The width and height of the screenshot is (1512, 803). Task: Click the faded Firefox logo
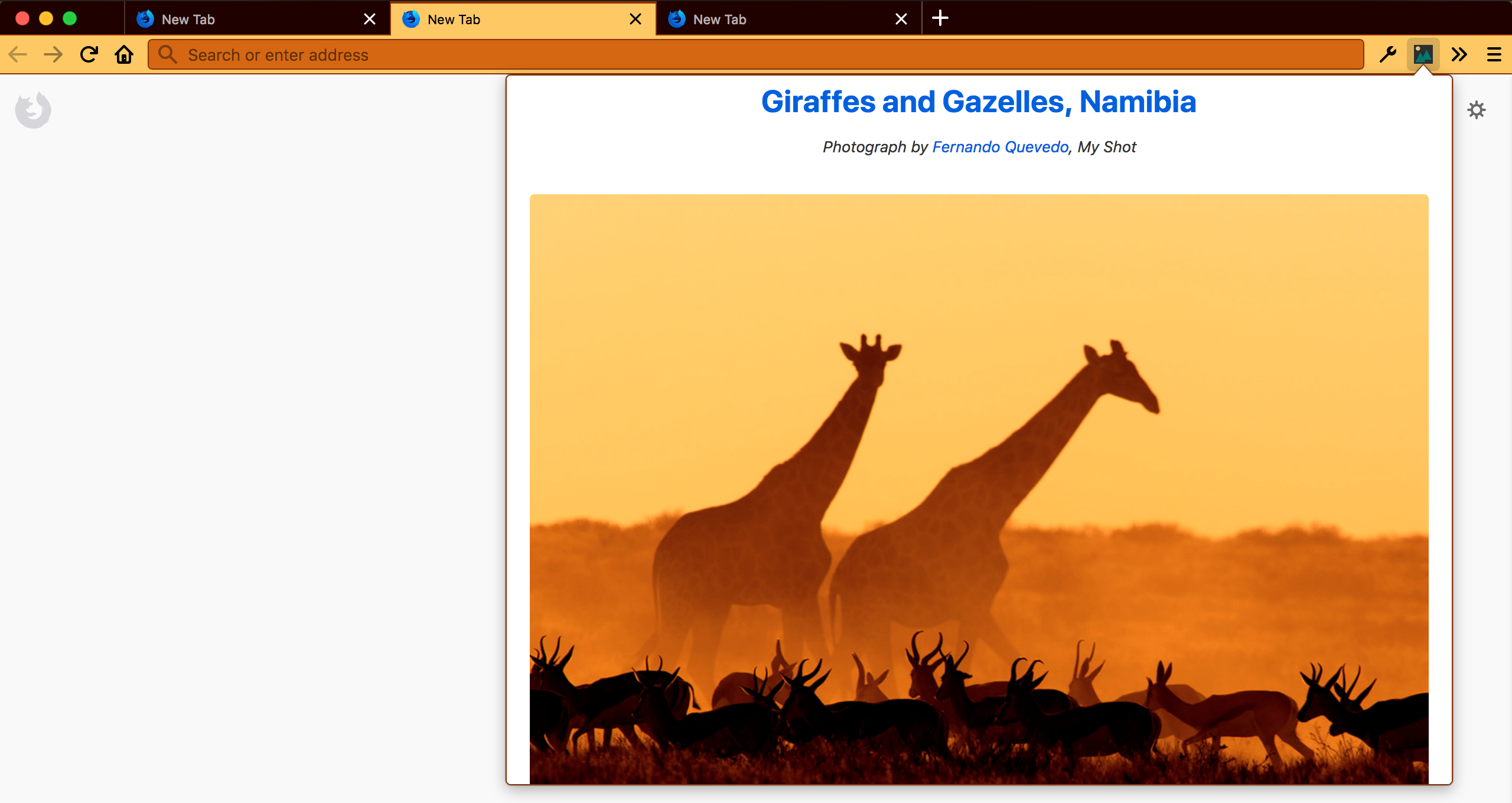tap(33, 110)
